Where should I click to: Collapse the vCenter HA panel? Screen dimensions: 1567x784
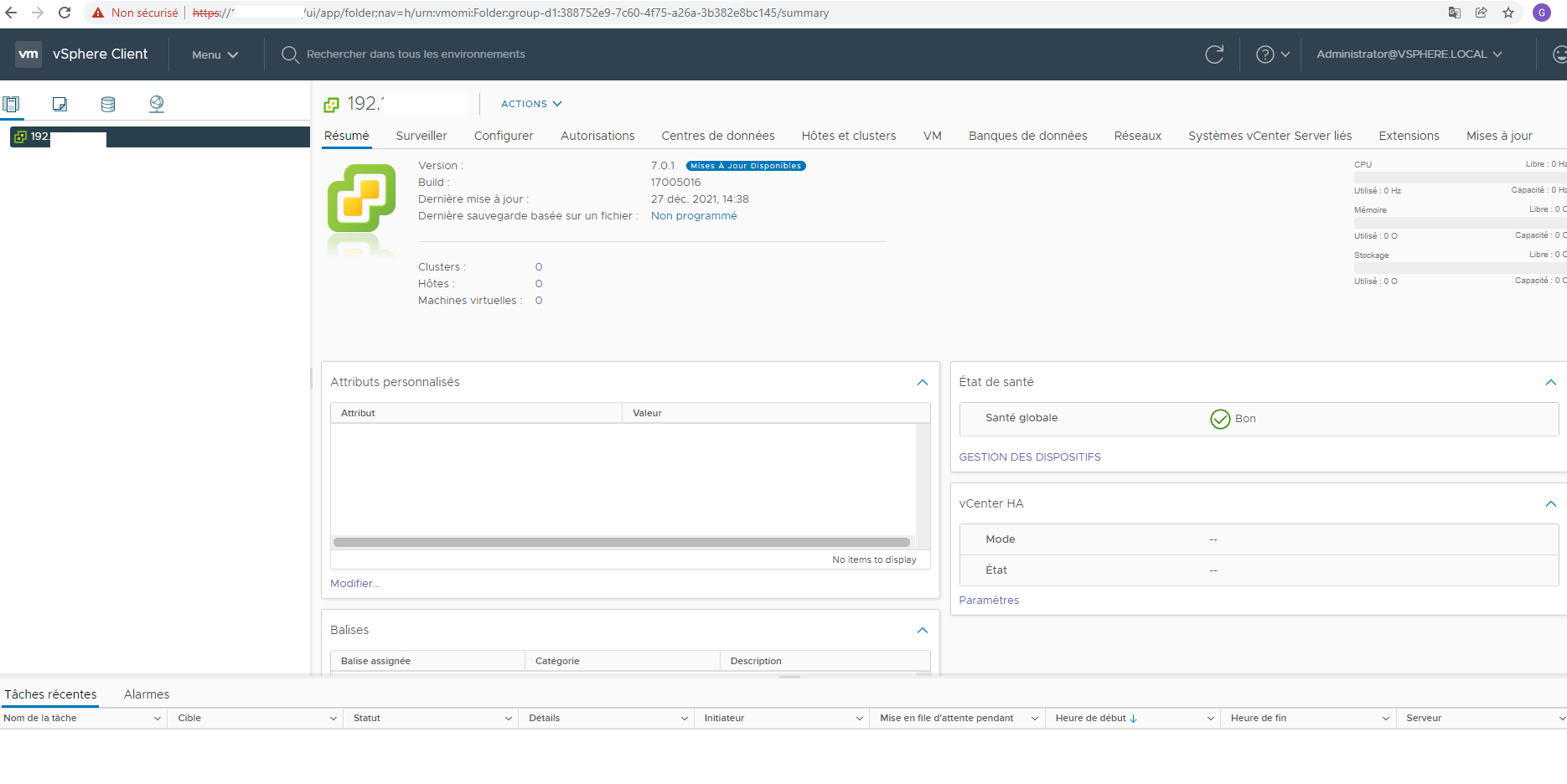(x=1551, y=504)
